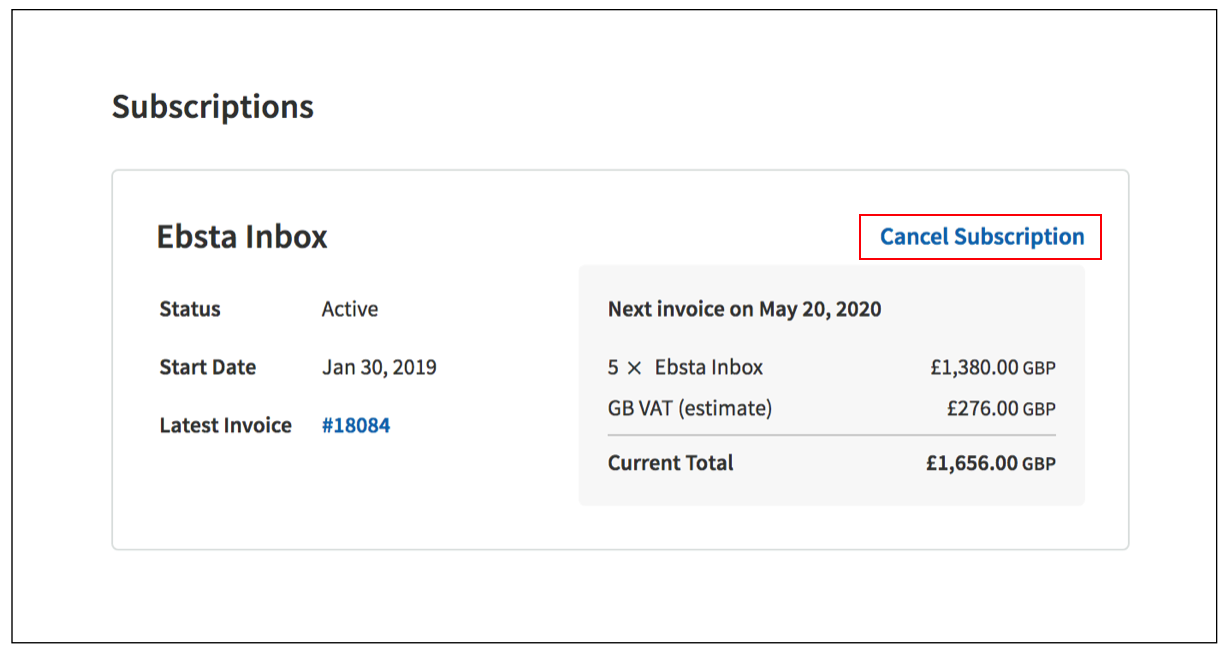1228x654 pixels.
Task: Click the GB VAT (estimate) line
Action: 689,408
